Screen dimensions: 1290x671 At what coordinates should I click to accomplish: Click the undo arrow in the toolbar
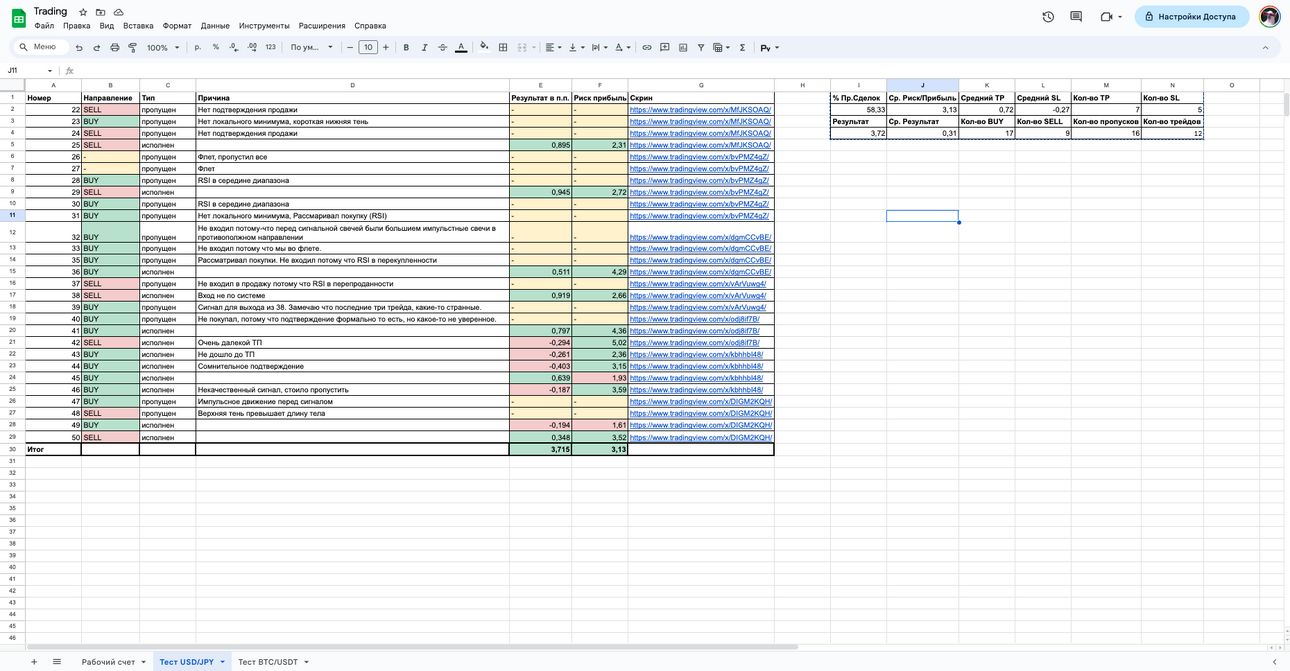pos(79,48)
